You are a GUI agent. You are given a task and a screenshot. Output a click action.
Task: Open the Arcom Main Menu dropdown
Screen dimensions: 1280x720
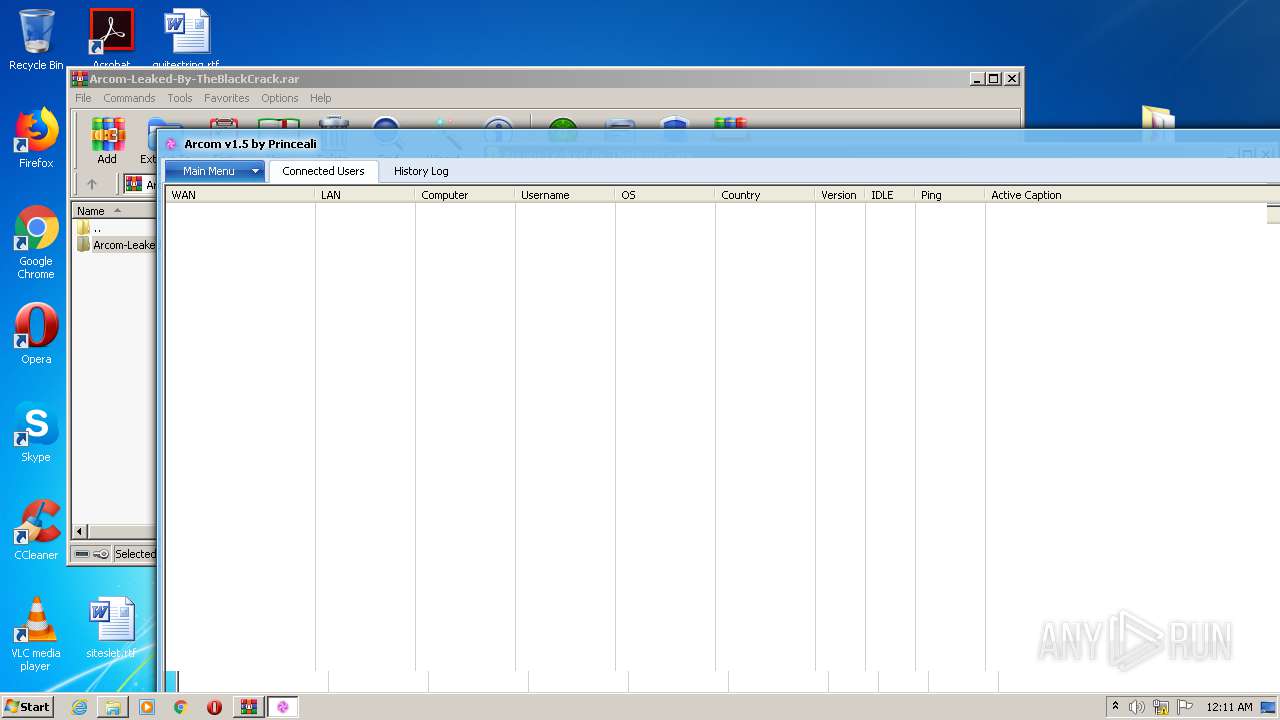pos(215,171)
